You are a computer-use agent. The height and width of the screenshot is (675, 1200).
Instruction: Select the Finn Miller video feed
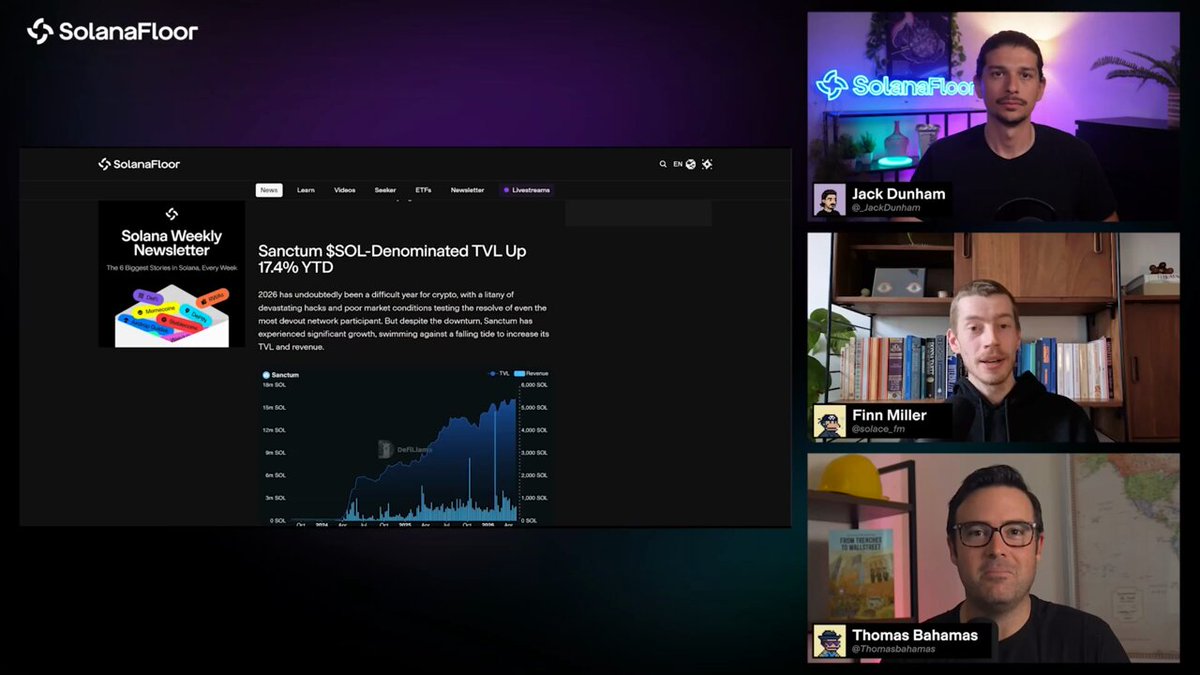click(994, 337)
